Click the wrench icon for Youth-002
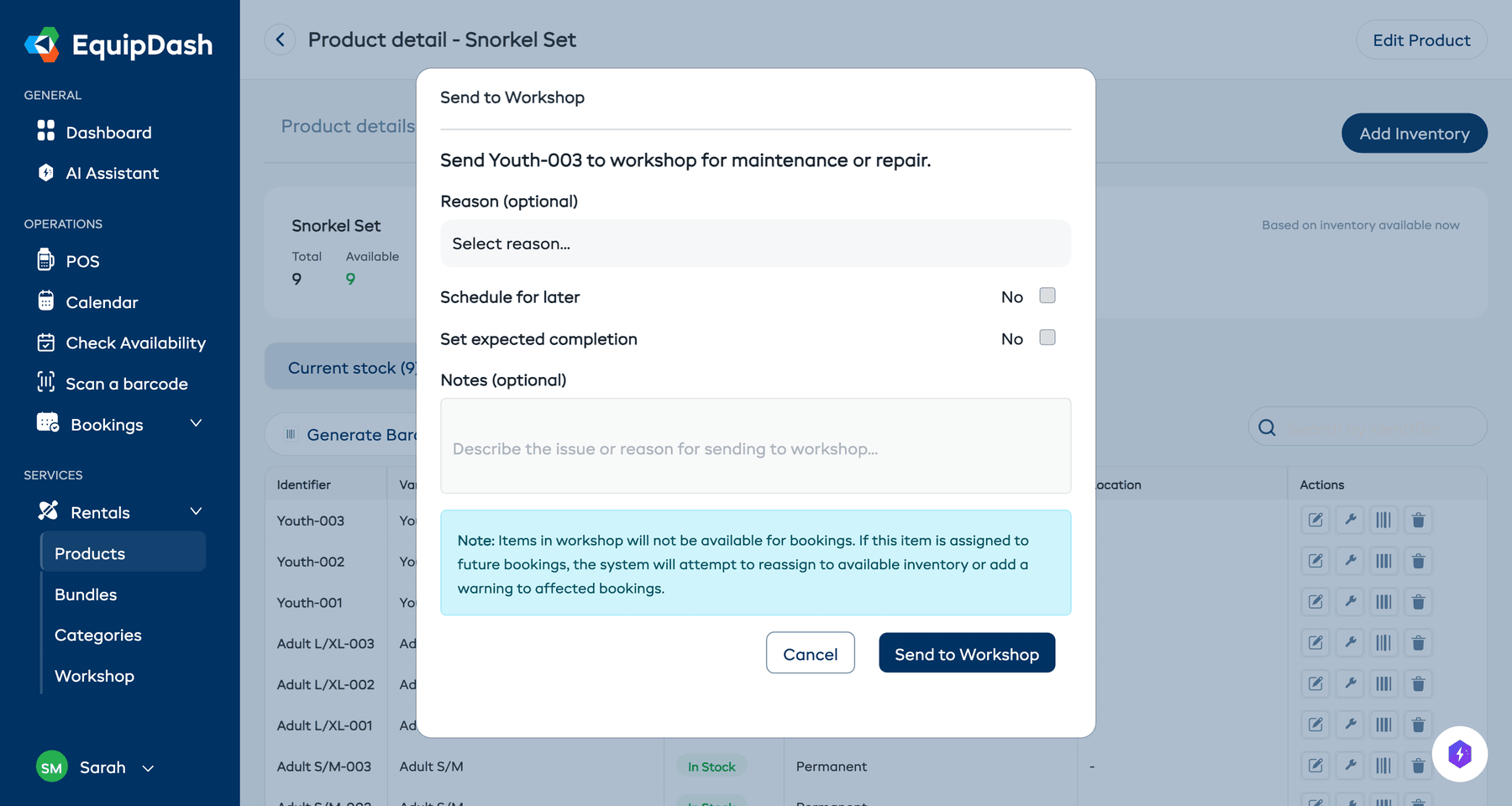This screenshot has width=1512, height=806. coord(1350,561)
